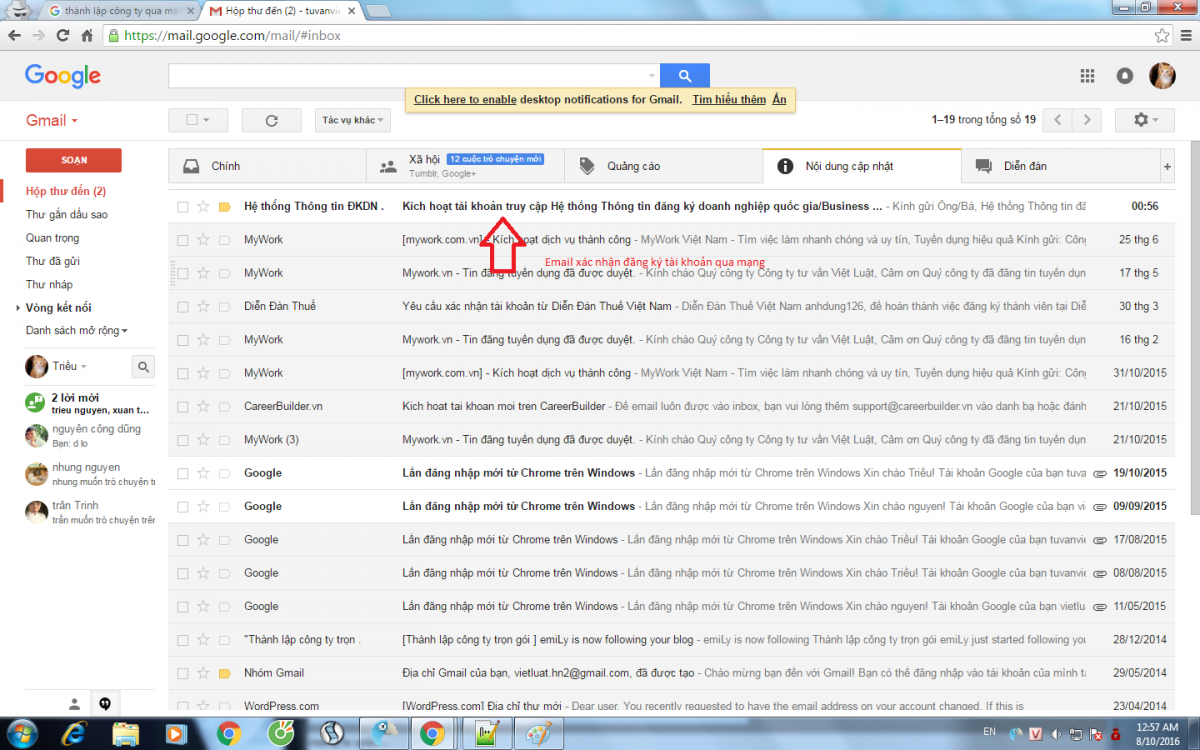Open the 'Quảng cáo' inbox tab
Image resolution: width=1200 pixels, height=750 pixels.
[663, 166]
